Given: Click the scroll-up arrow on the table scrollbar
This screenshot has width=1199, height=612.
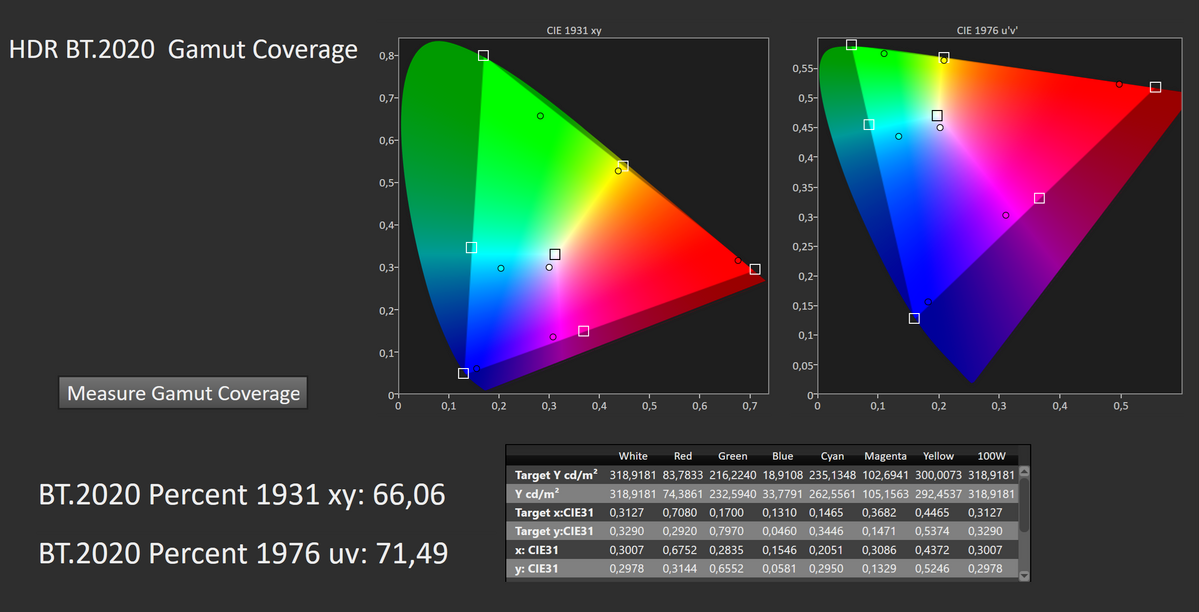Looking at the screenshot, I should (x=1024, y=472).
